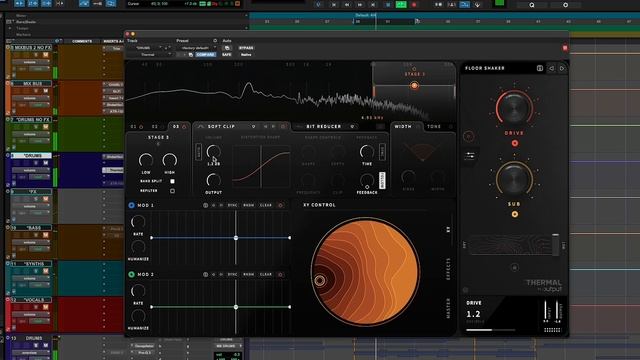Image resolution: width=640 pixels, height=360 pixels.
Task: Click the RNDM button in MOD 2 header
Action: coord(249,275)
